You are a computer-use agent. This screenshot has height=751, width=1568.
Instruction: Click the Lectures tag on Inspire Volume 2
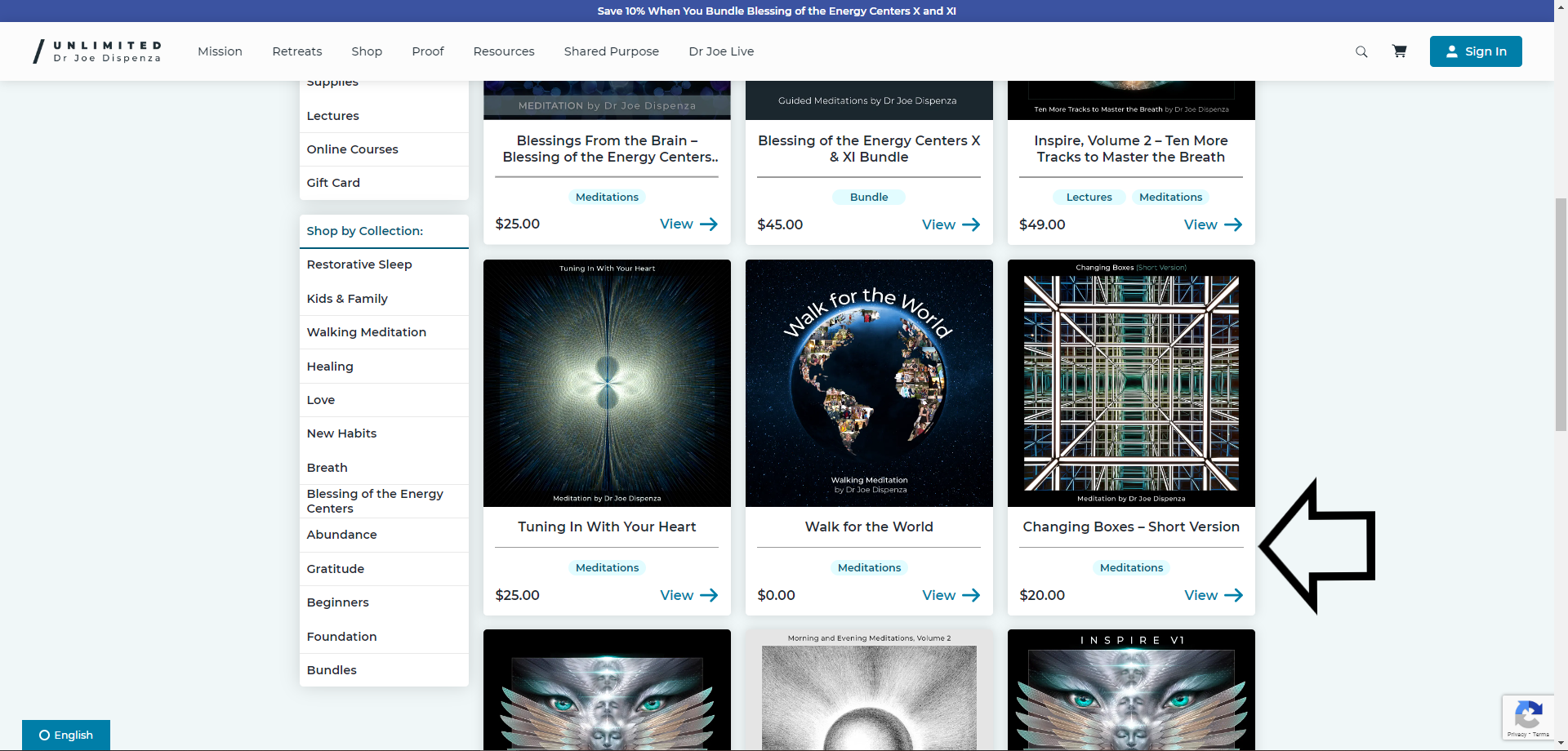[1089, 197]
